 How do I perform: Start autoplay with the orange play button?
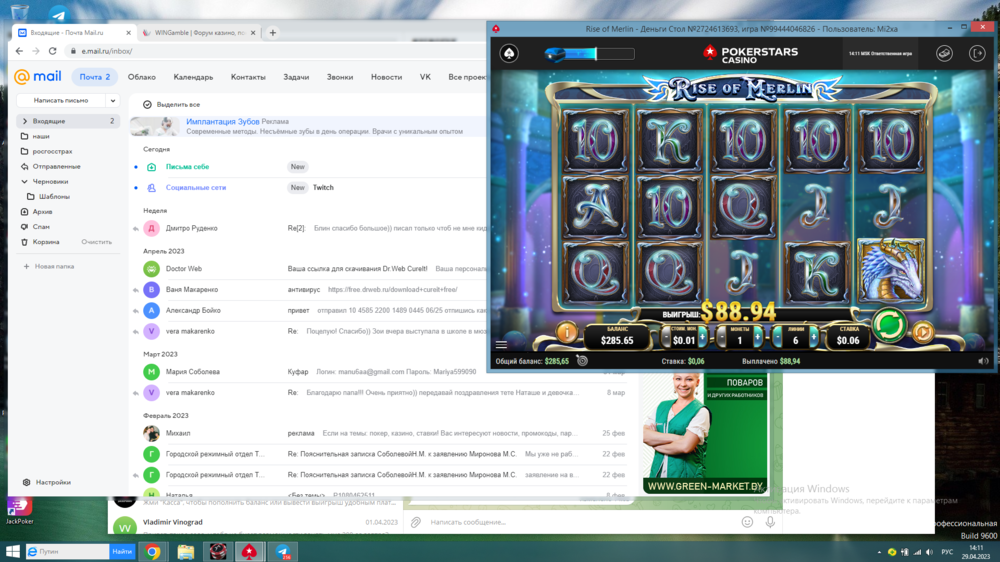coord(923,332)
